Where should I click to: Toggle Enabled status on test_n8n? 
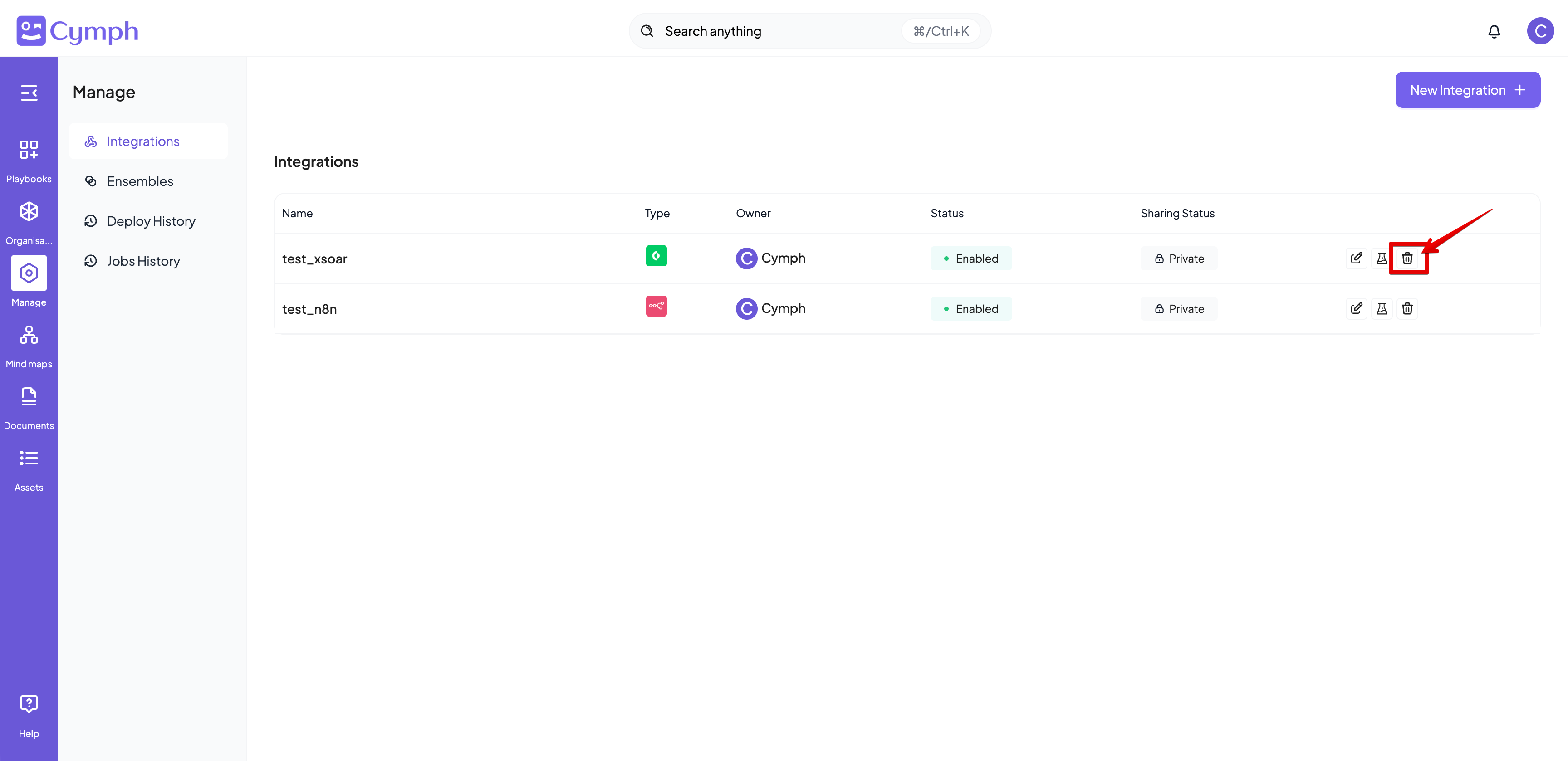pos(971,308)
